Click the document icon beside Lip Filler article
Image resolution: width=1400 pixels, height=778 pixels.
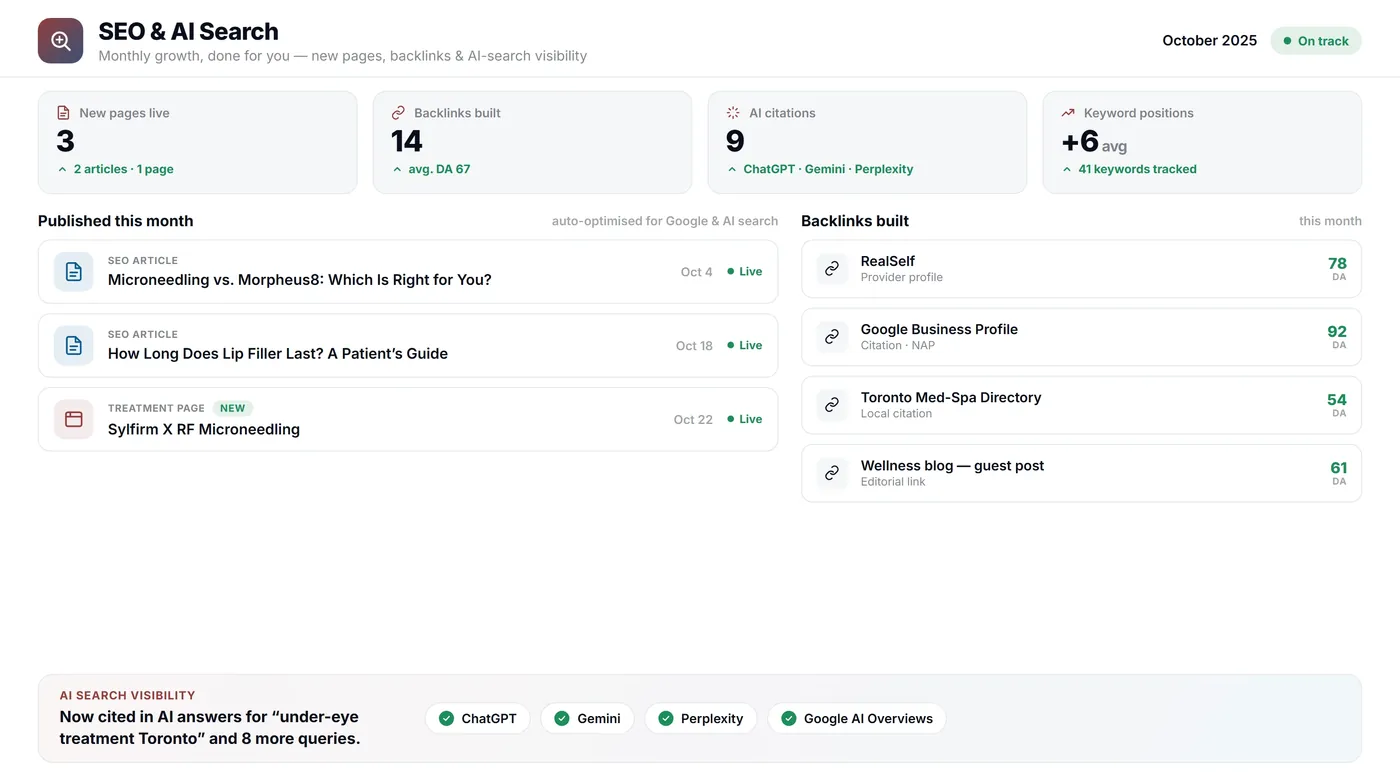[x=74, y=345]
